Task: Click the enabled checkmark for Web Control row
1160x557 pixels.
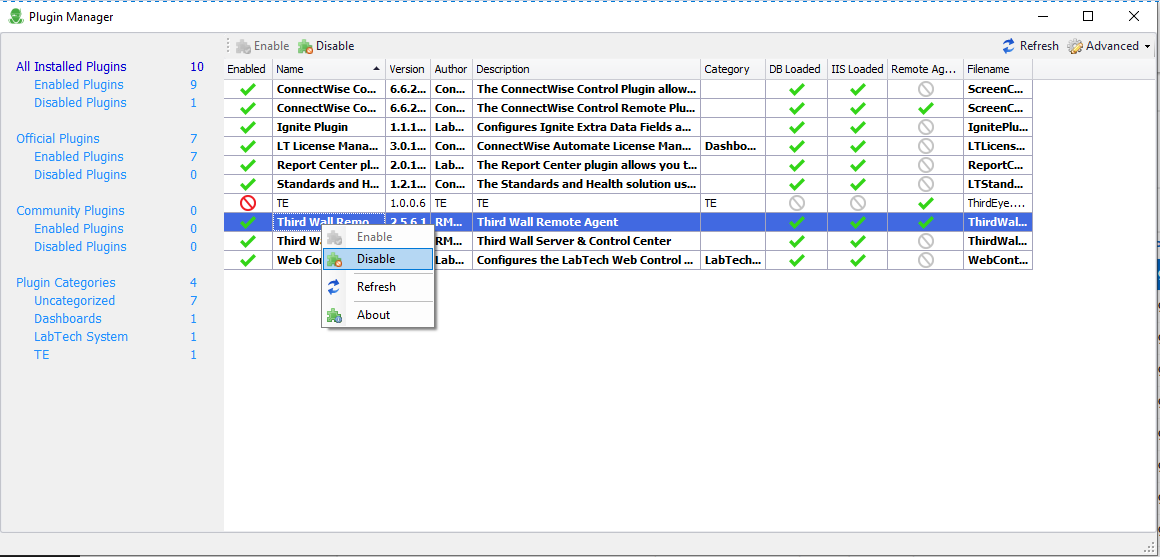Action: click(x=249, y=260)
